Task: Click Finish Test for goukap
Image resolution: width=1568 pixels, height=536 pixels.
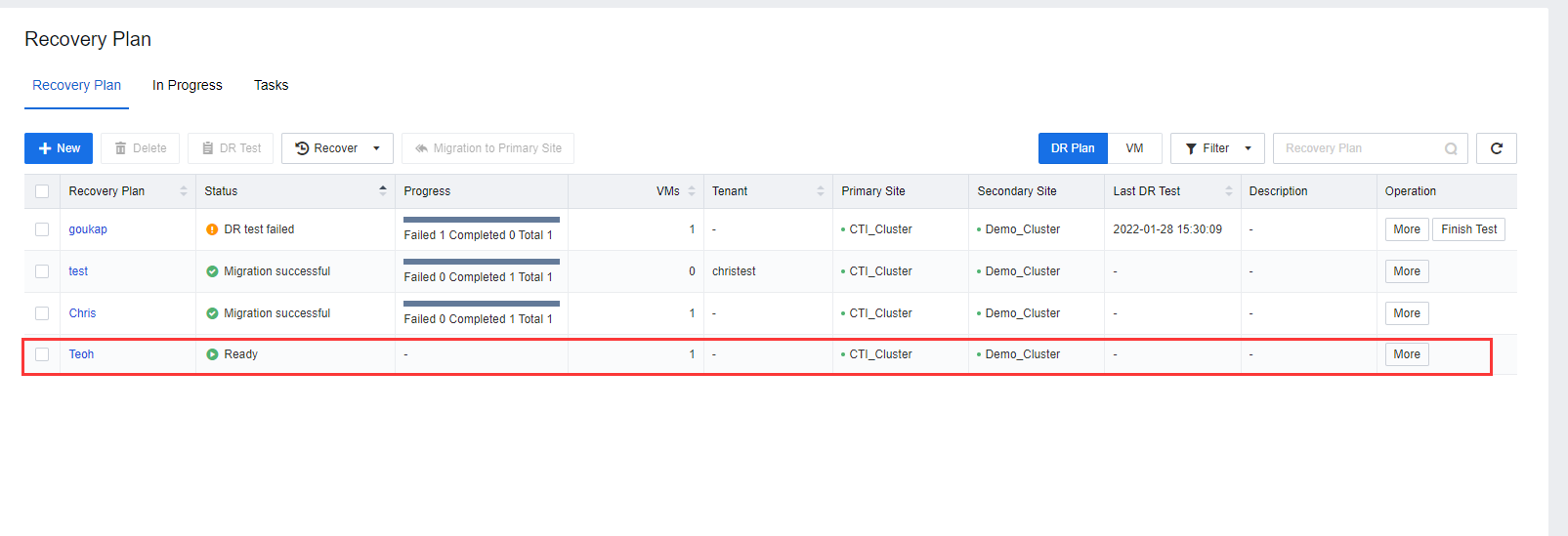Action: tap(1468, 229)
